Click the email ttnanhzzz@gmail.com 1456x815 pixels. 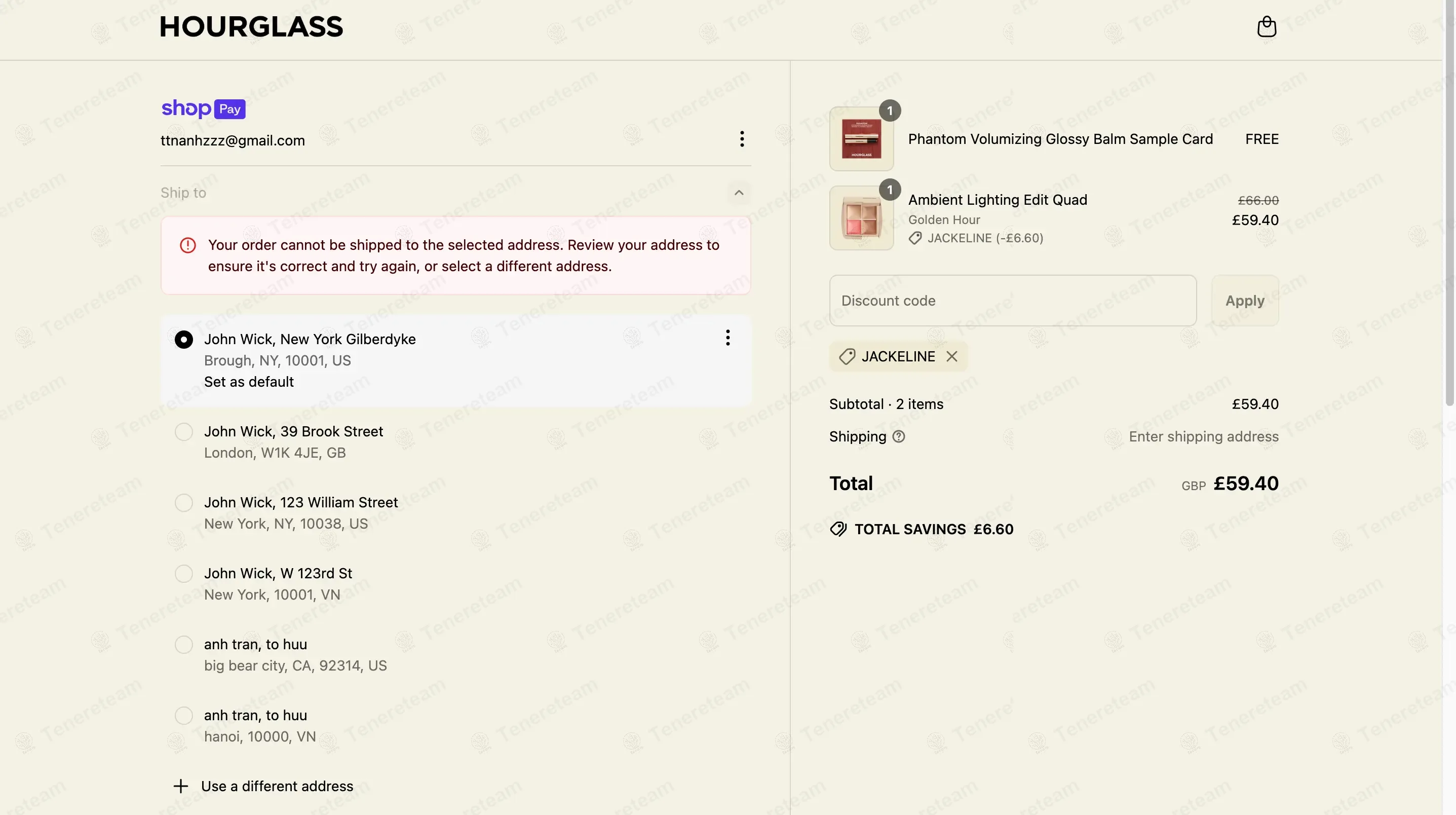tap(233, 140)
